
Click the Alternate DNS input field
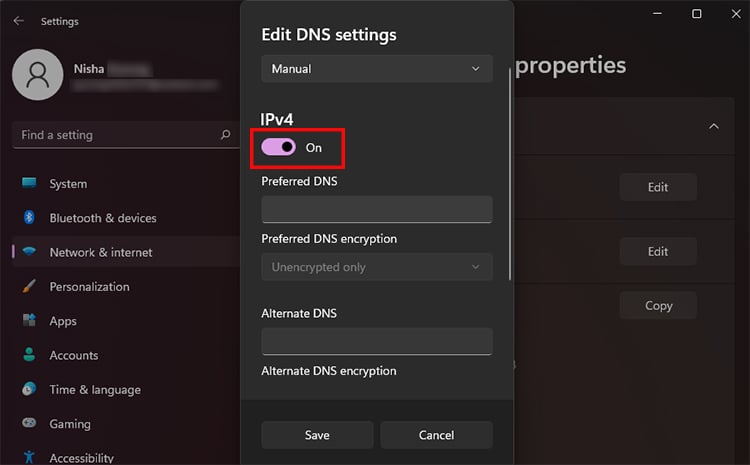tap(377, 341)
